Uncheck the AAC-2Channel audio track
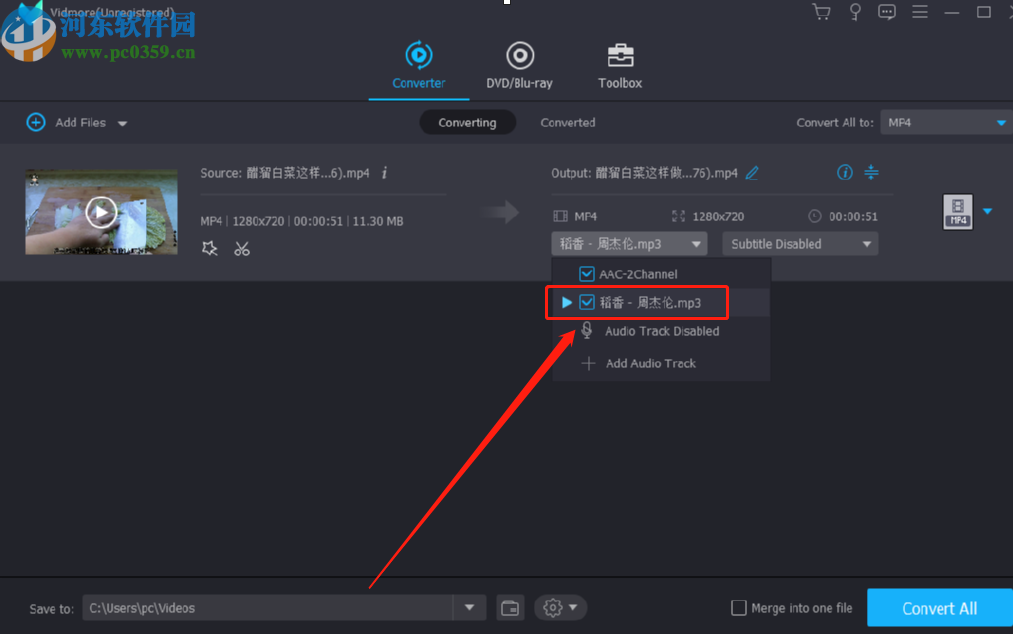 (x=586, y=273)
